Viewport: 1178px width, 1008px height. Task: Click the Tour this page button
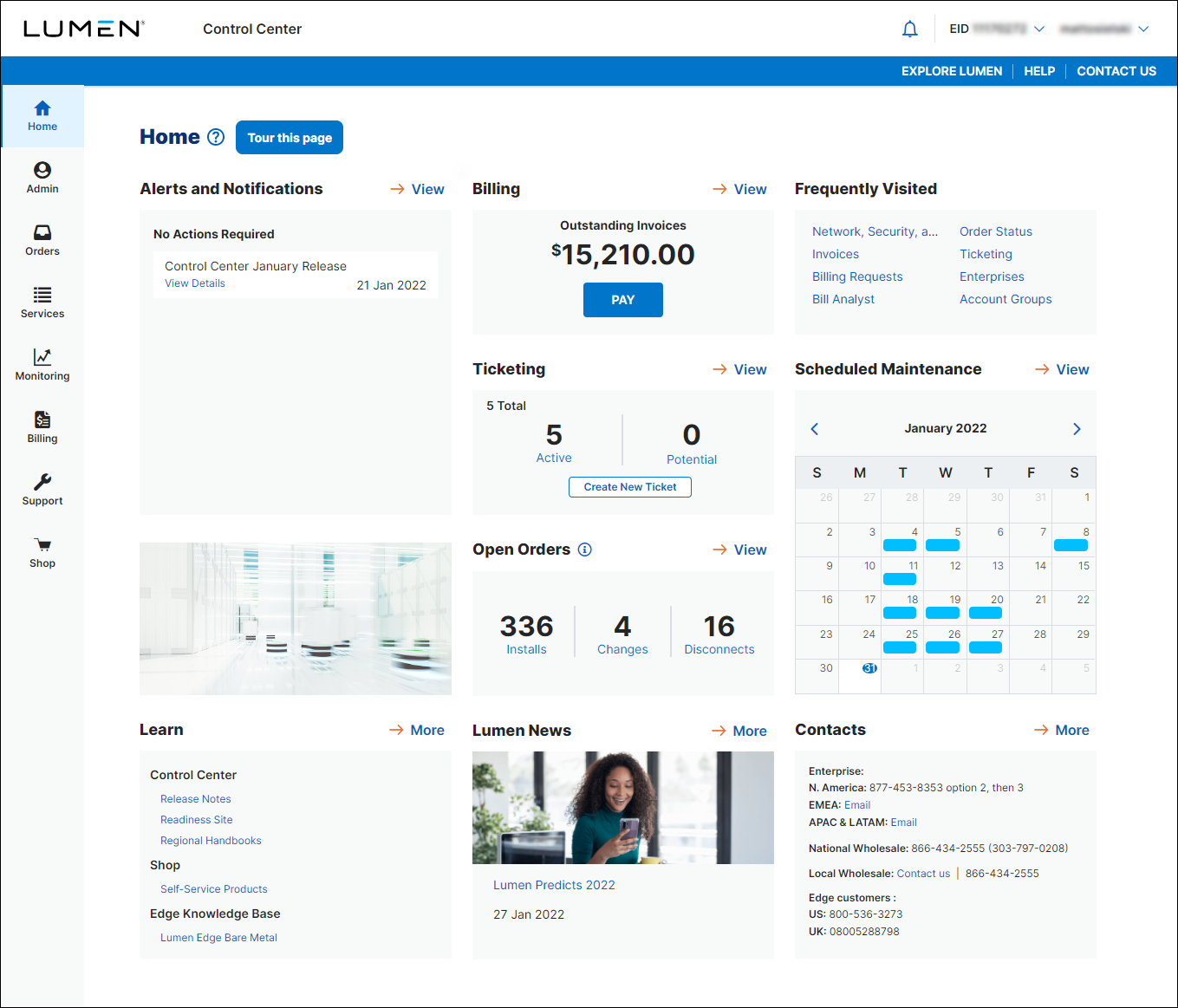point(290,138)
